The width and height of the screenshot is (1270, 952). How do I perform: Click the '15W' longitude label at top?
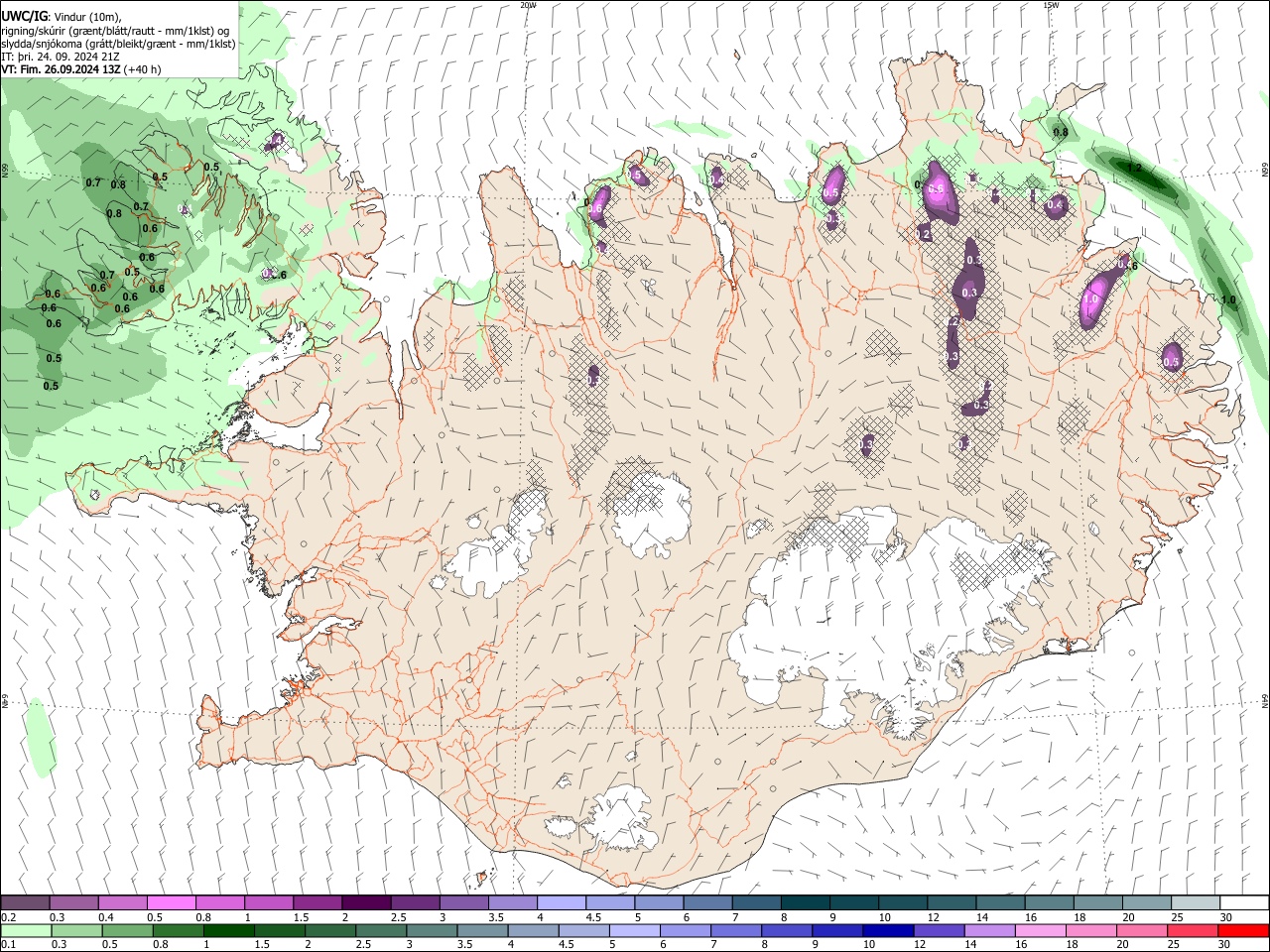(1051, 5)
